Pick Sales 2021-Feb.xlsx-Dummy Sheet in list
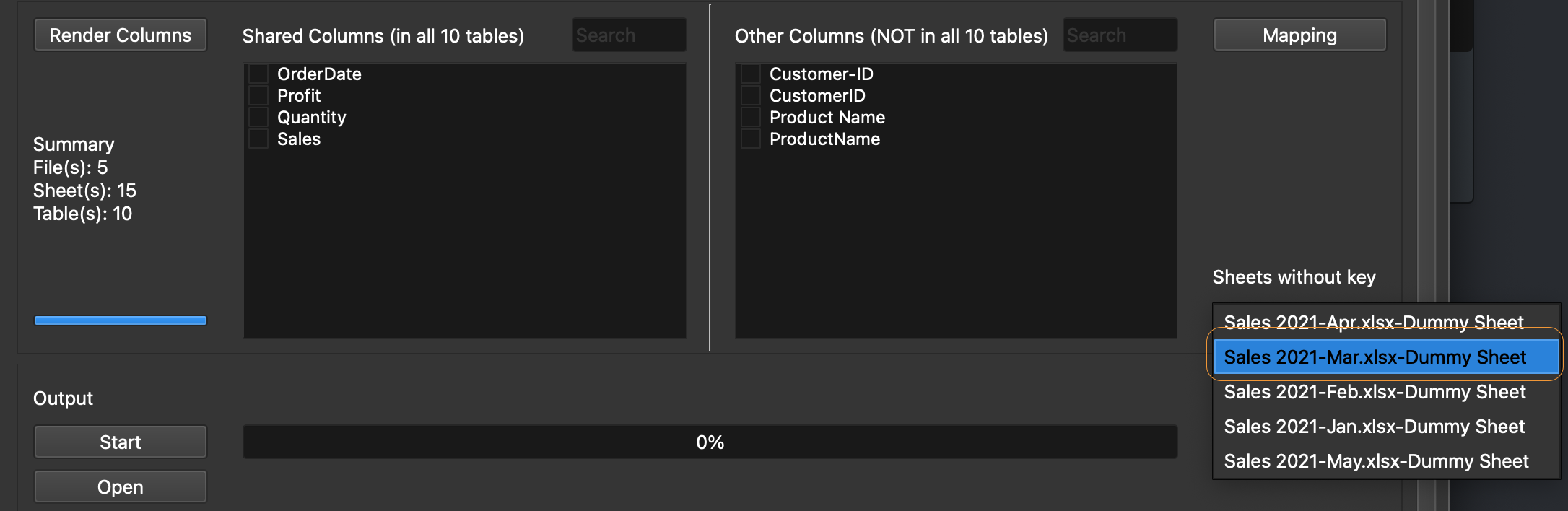1568x511 pixels. coord(1375,392)
